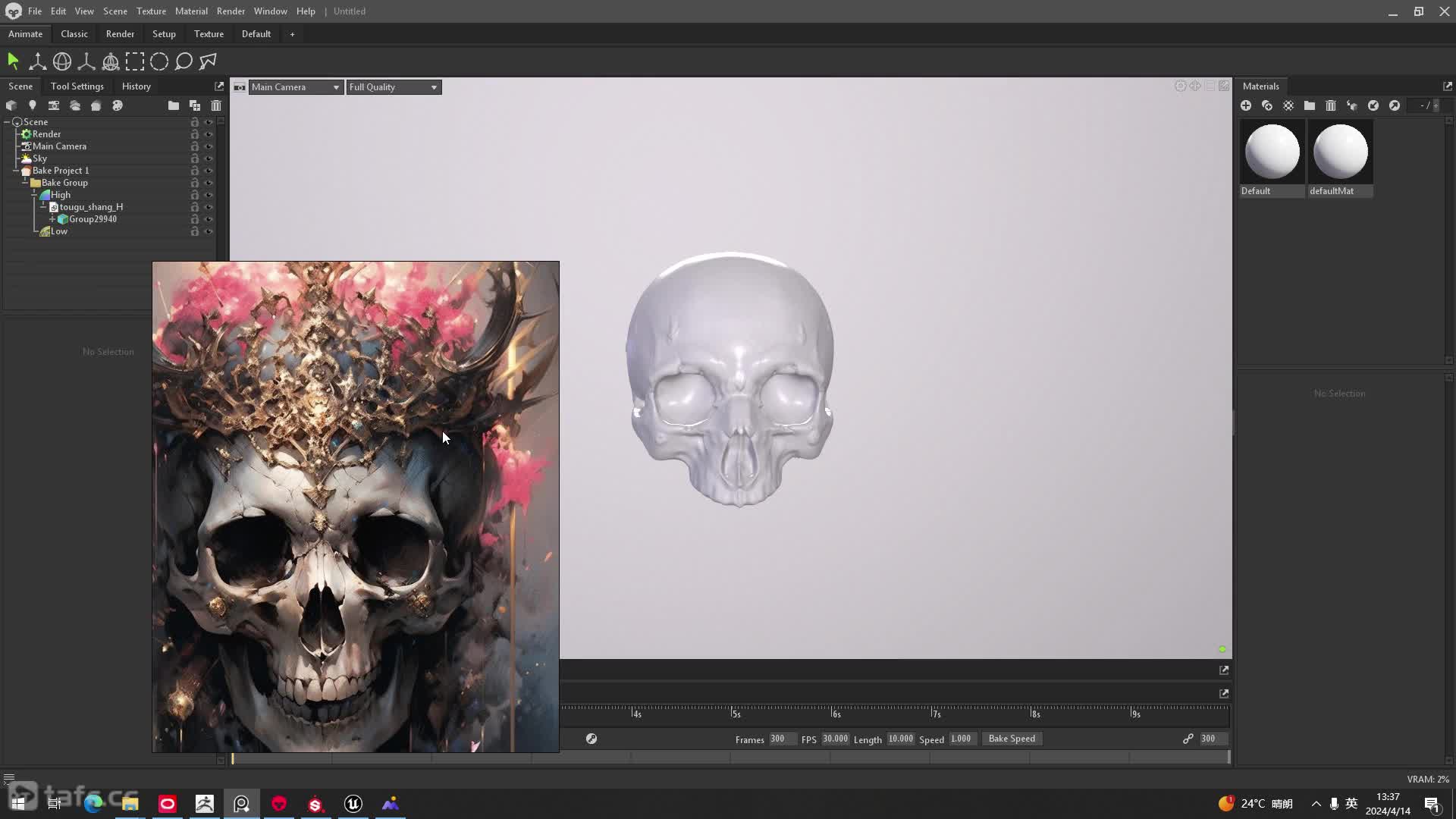Open the Texture menu in menu bar
This screenshot has height=819, width=1456.
[151, 11]
